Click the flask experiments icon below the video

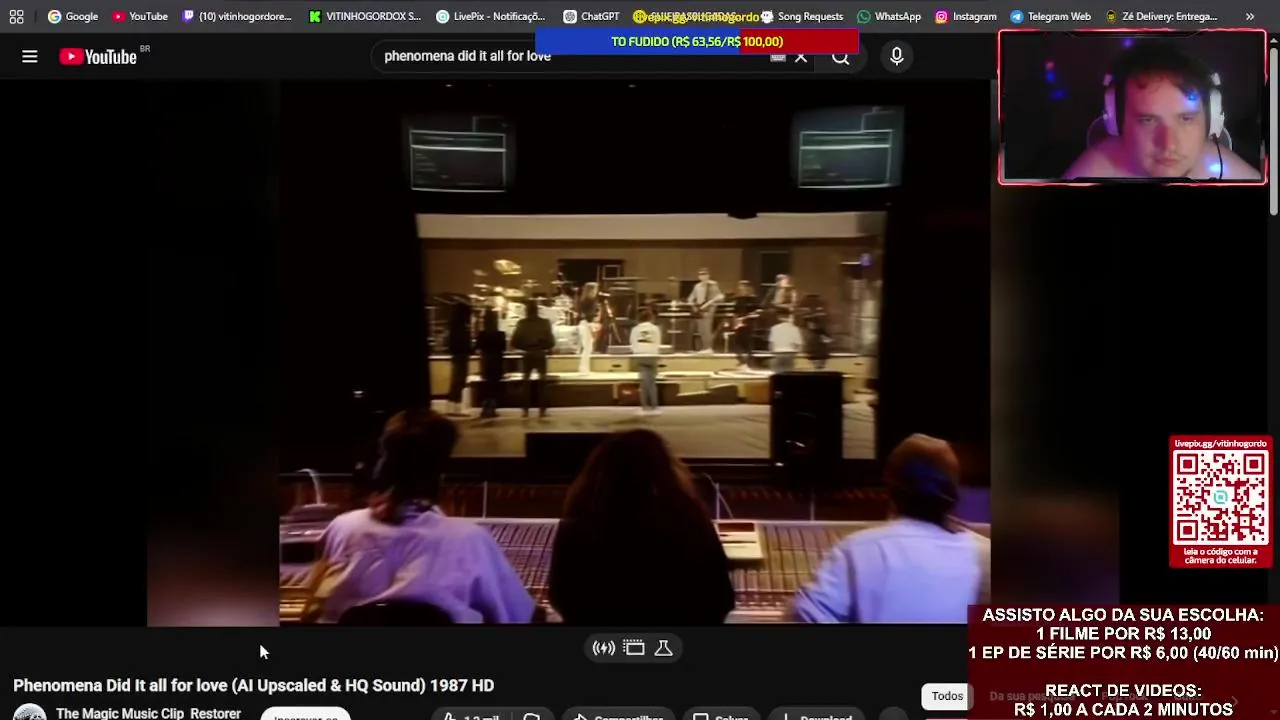click(x=663, y=648)
